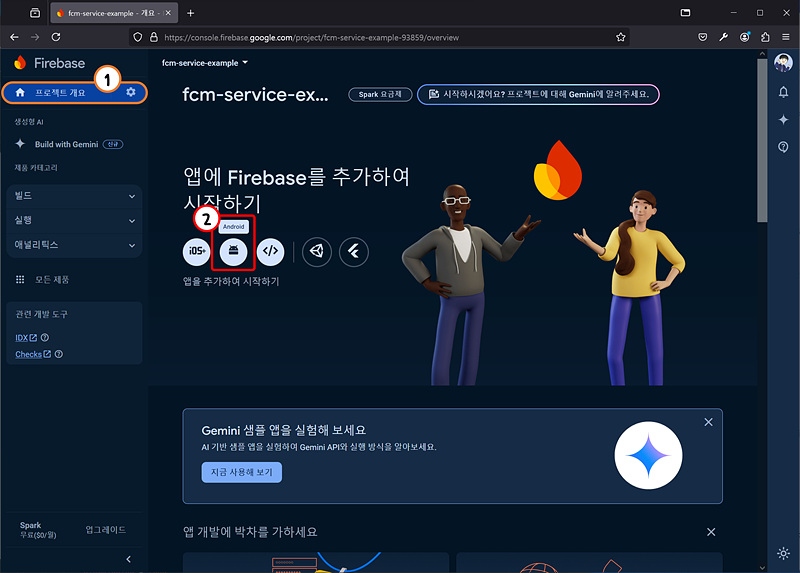
Task: Open browser extensions puzzle icon
Action: coord(765,37)
